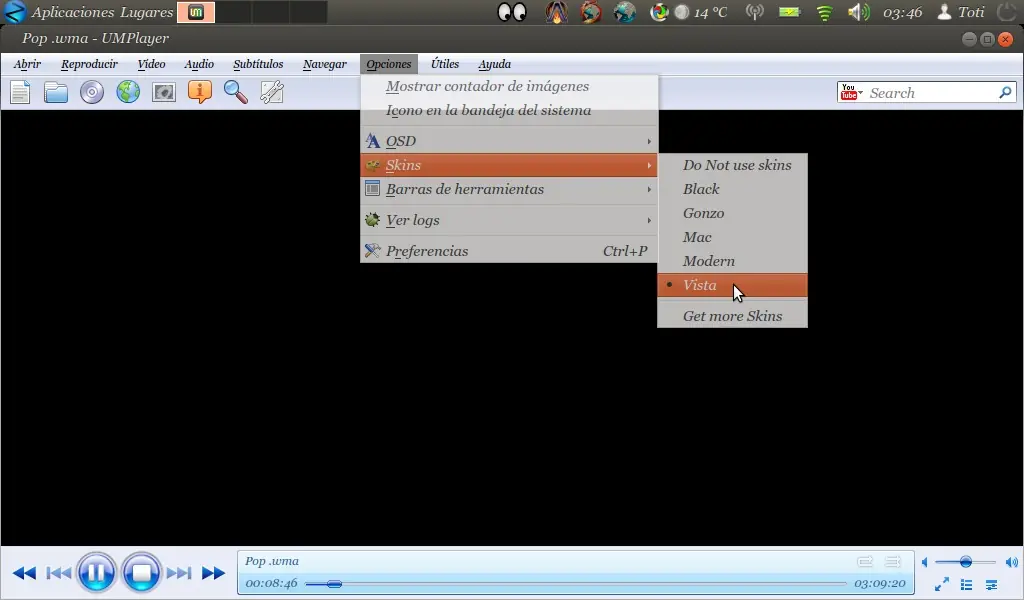Click Get more Skins
1024x600 pixels.
pyautogui.click(x=732, y=316)
